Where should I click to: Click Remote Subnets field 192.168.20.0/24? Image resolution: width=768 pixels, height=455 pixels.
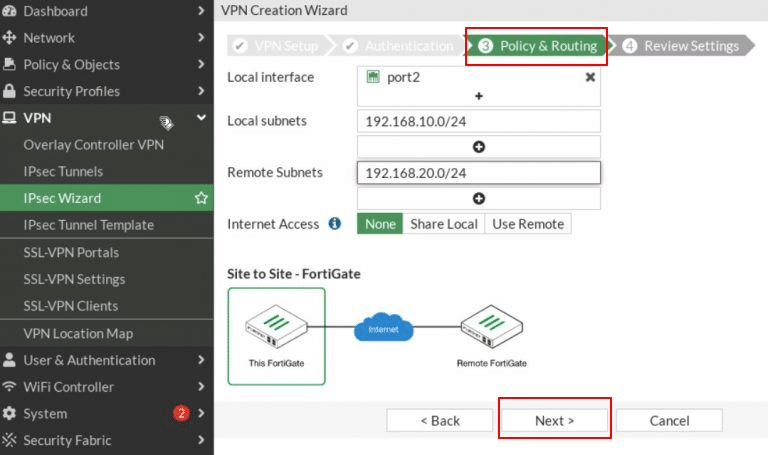pos(479,172)
